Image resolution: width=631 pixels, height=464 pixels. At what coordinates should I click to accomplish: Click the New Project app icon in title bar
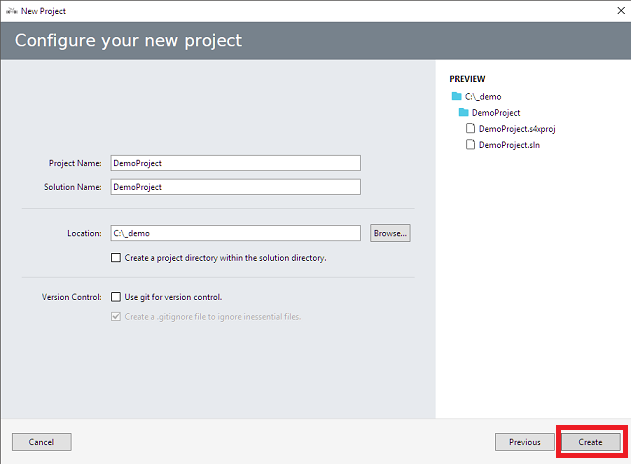pos(10,9)
